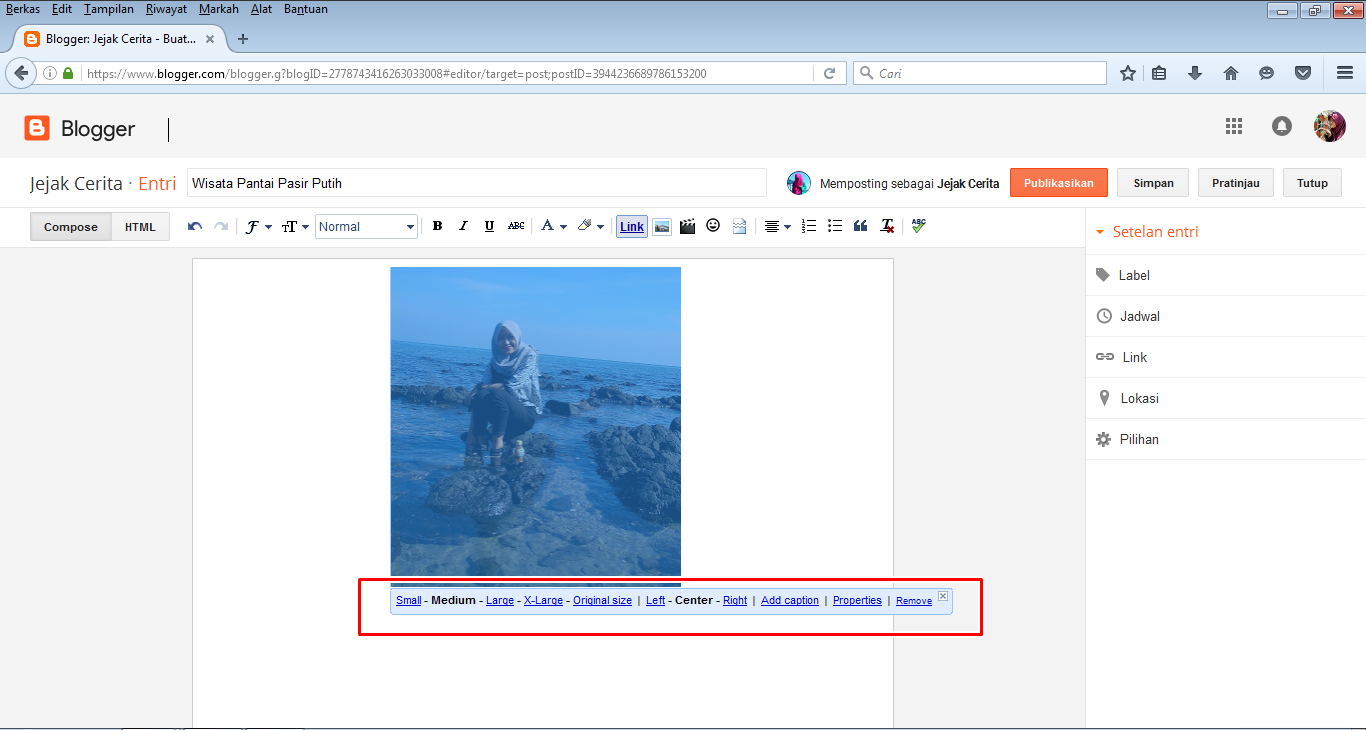1366x730 pixels.
Task: Open the alignment dropdown
Action: coord(778,227)
